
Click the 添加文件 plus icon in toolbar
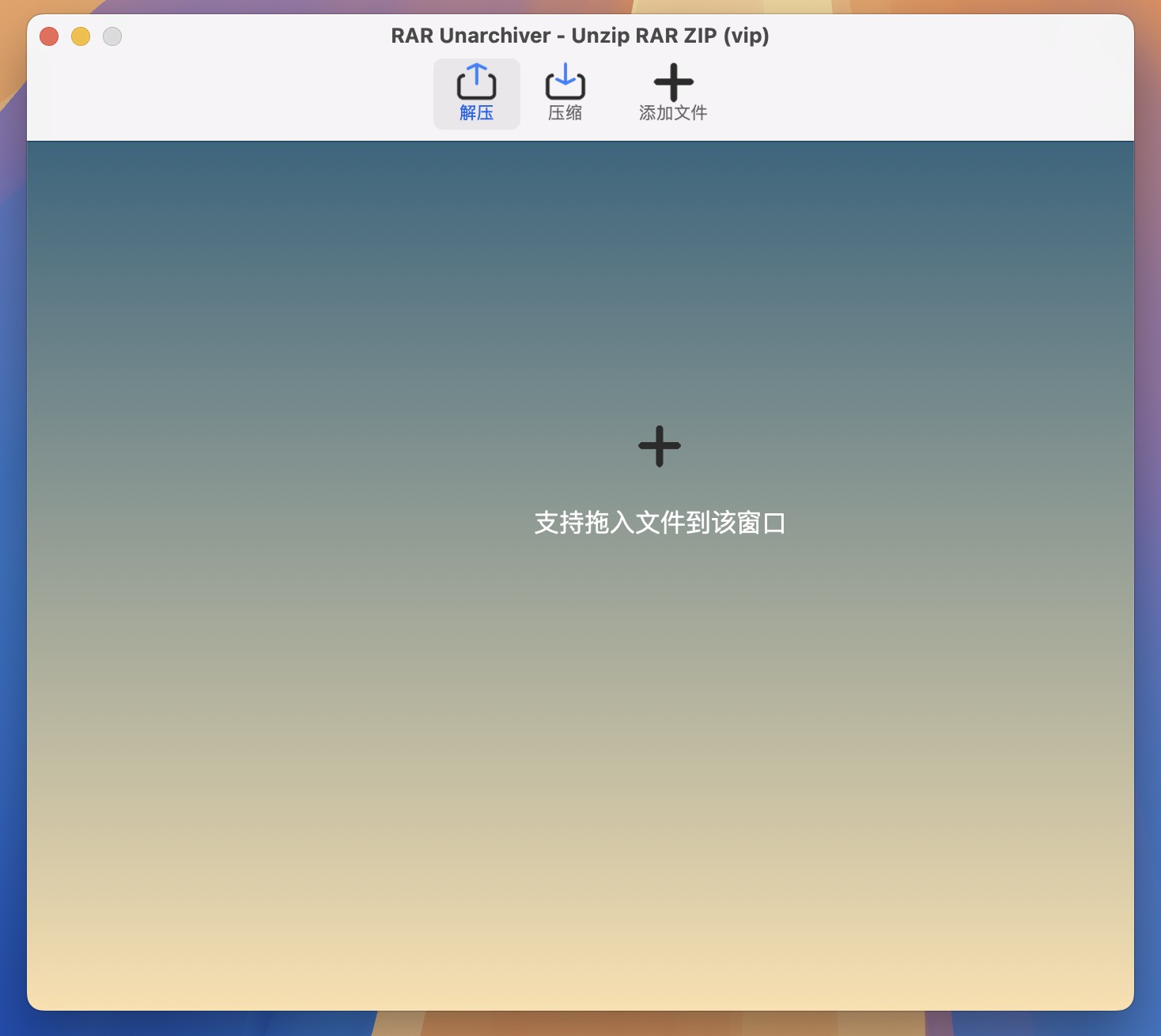[x=673, y=82]
